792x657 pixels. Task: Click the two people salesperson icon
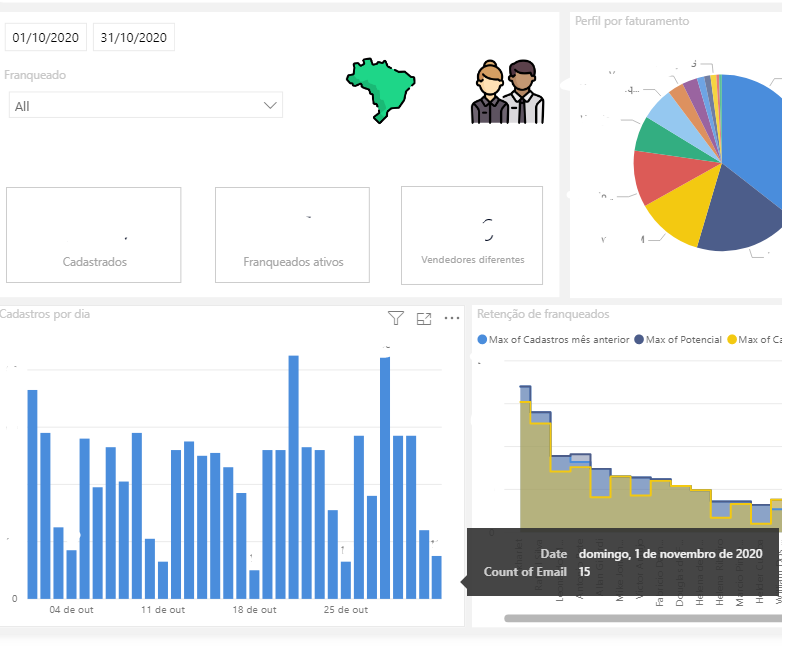[508, 91]
